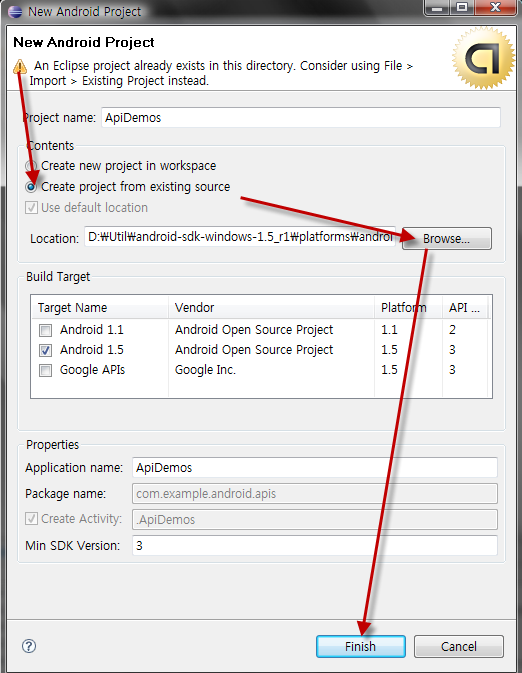This screenshot has height=673, width=522.
Task: Click the Google APIs target name
Action: (x=92, y=370)
